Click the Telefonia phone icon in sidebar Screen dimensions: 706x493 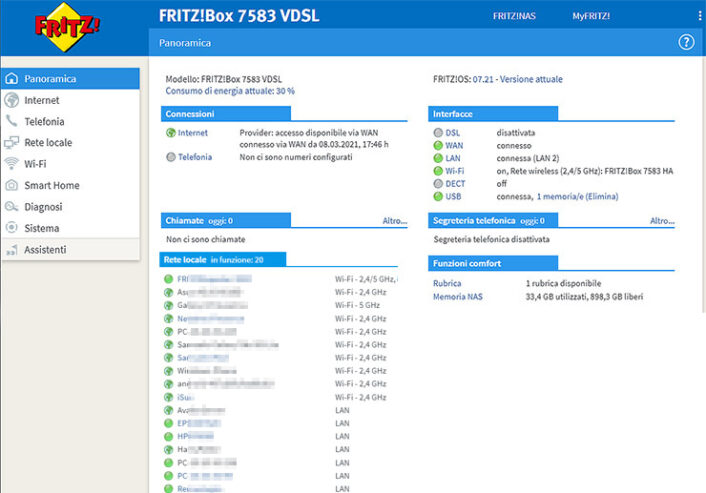pos(11,121)
